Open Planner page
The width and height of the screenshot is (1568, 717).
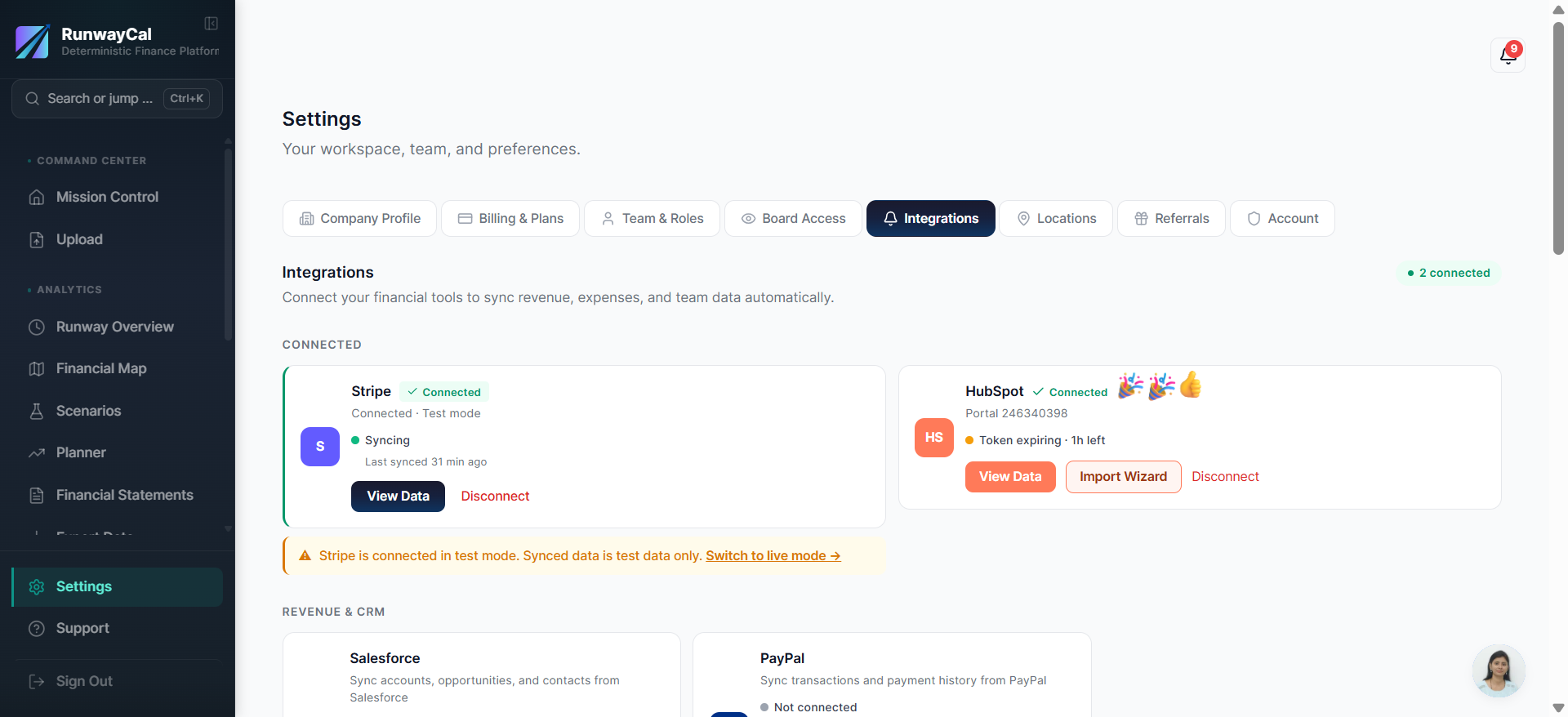[x=117, y=453]
